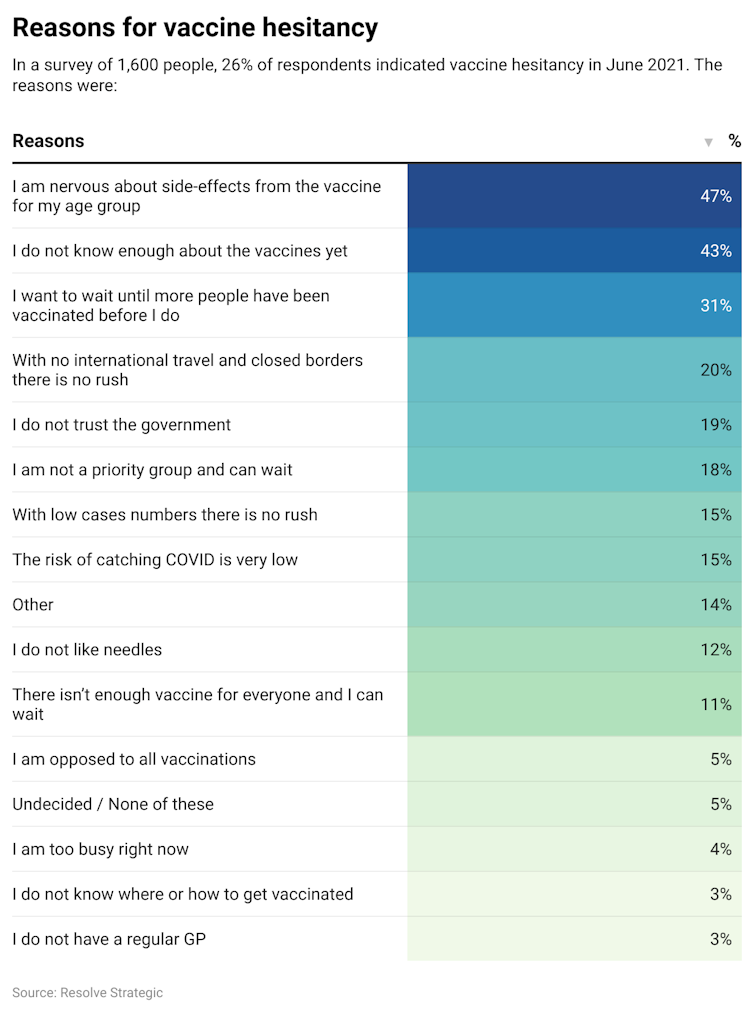Click the 20% teal cell

tap(574, 370)
